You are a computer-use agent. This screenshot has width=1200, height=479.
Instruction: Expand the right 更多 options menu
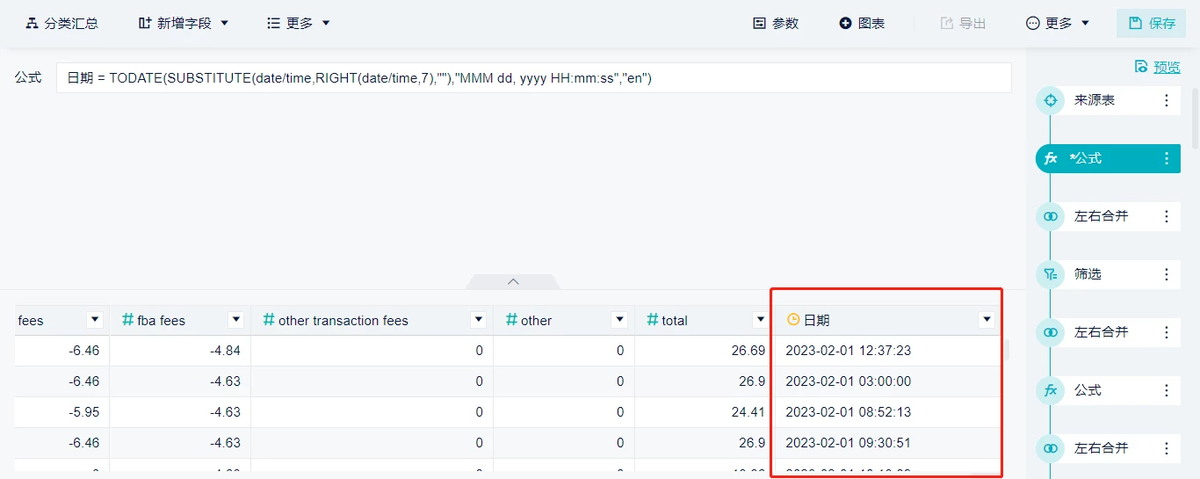1058,23
